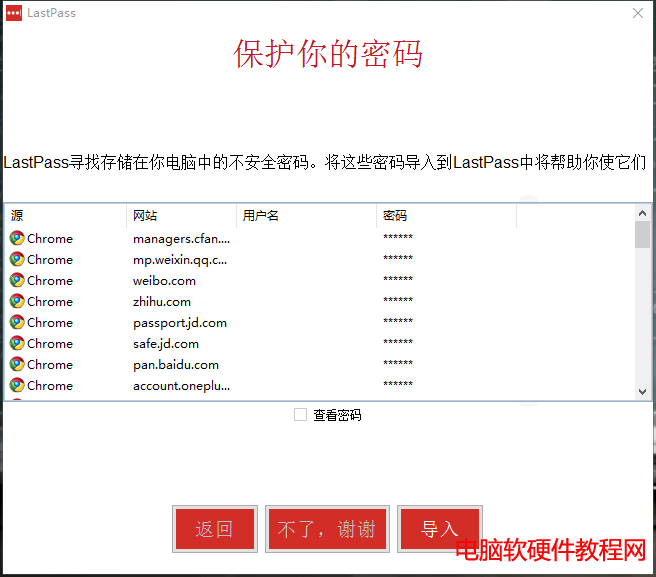Close the LastPass window

click(x=638, y=13)
